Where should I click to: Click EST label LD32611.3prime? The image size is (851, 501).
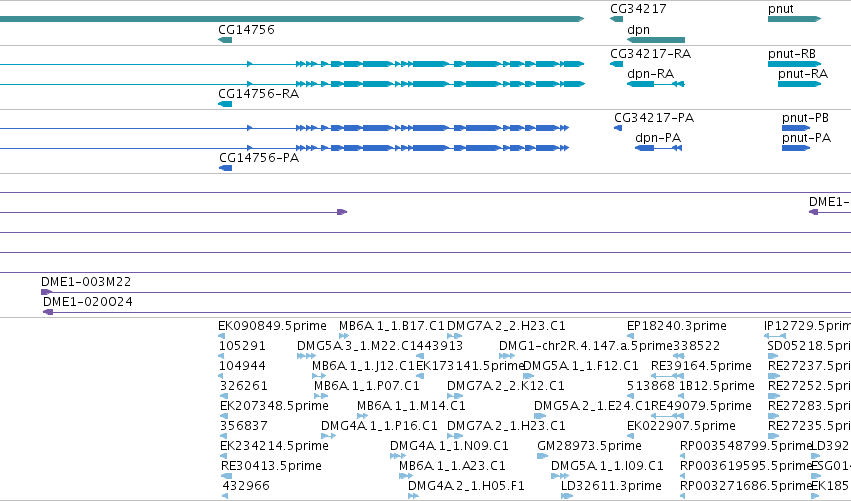[x=611, y=486]
